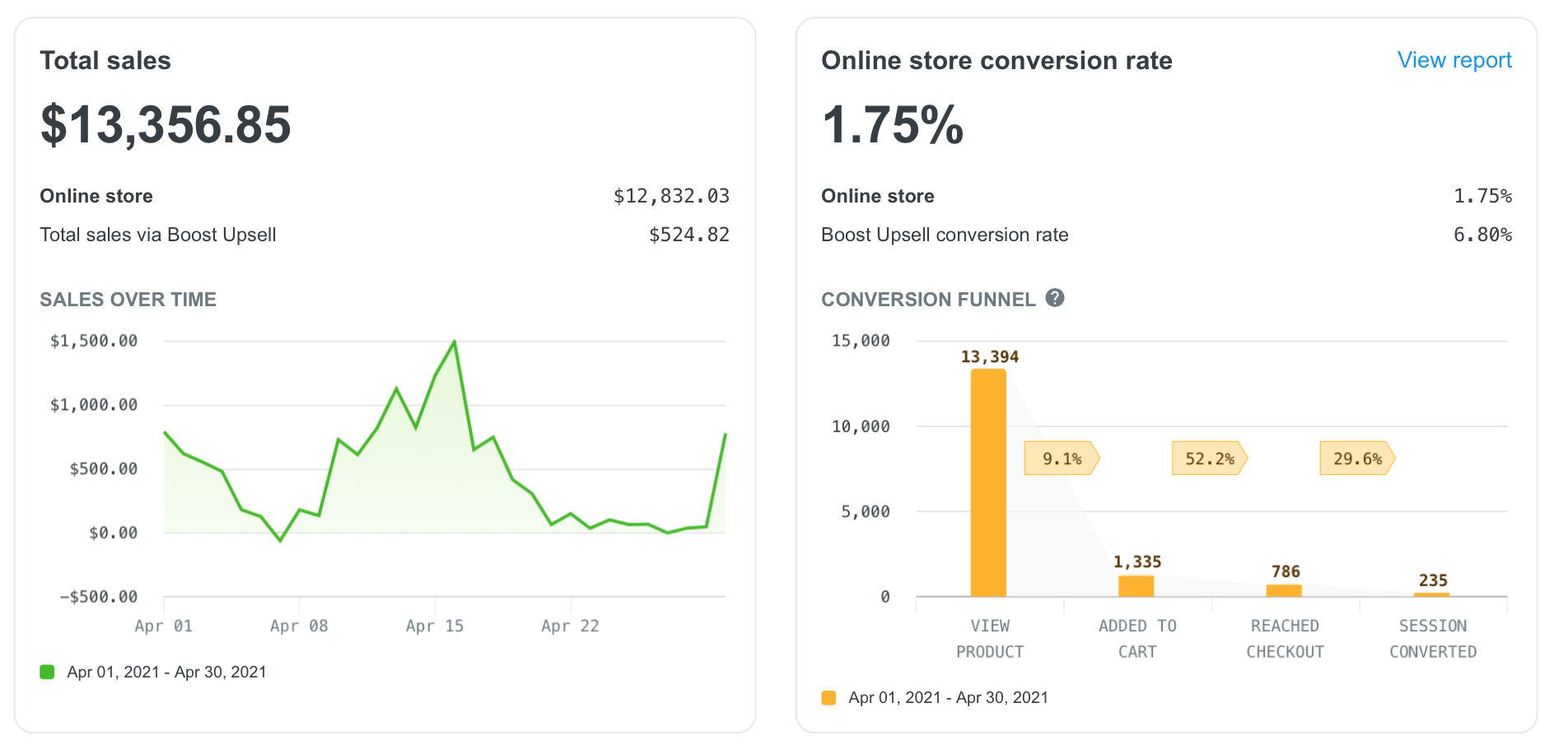
Task: Click the 1.75% conversion rate headline
Action: coord(893,125)
